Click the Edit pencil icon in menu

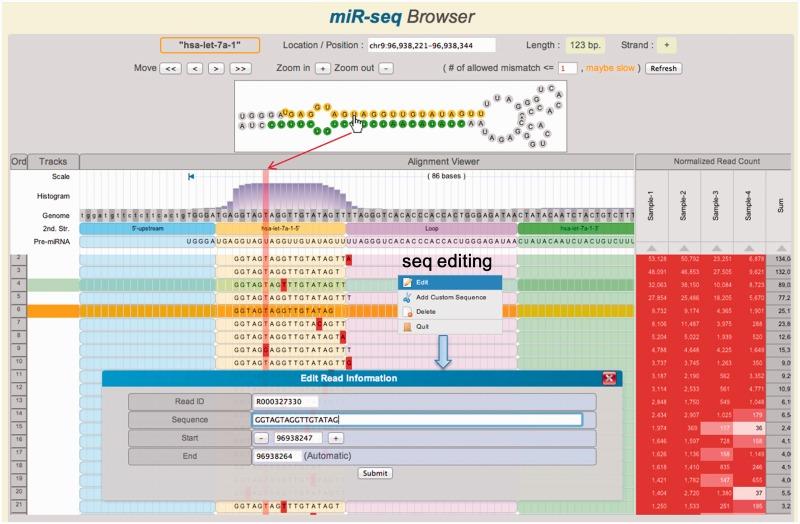(407, 283)
